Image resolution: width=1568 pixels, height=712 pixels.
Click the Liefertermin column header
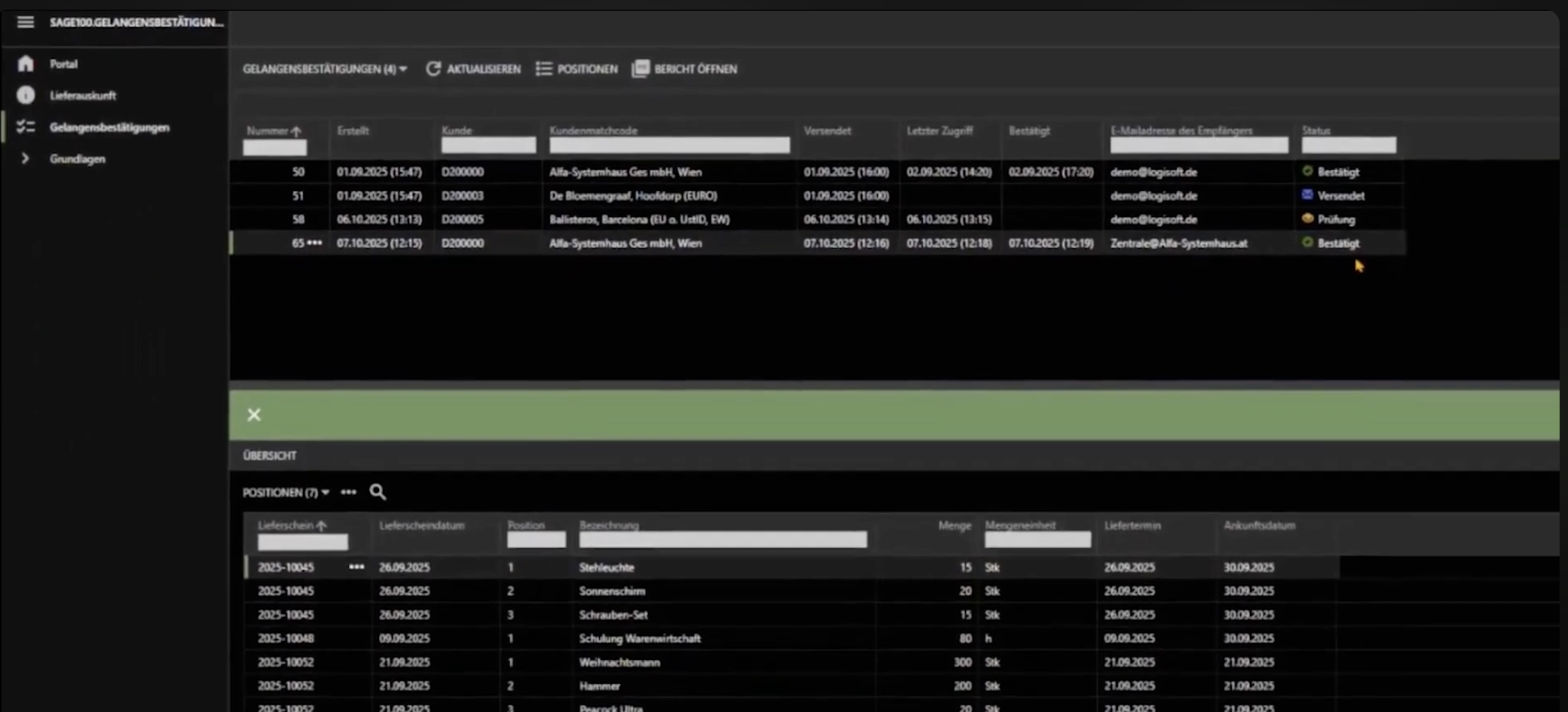pyautogui.click(x=1132, y=525)
